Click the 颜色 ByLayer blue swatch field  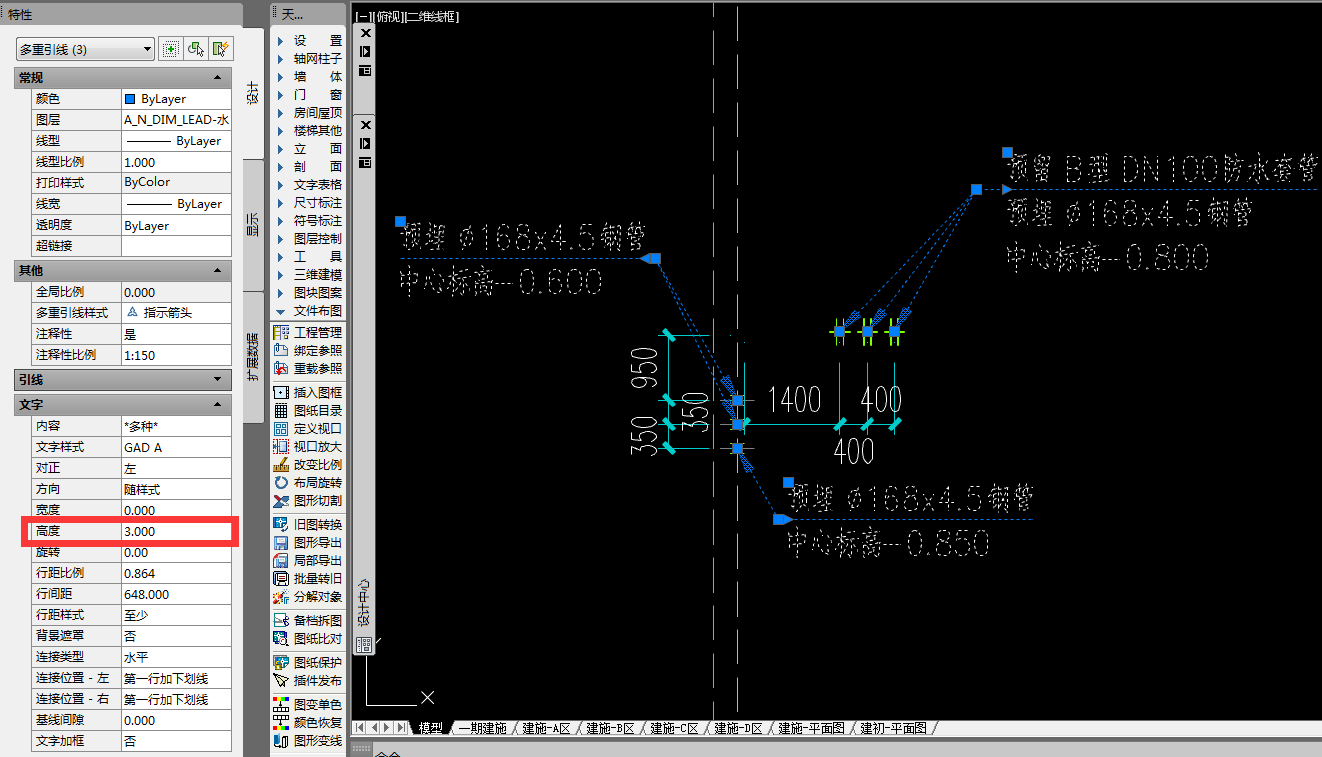[x=176, y=99]
